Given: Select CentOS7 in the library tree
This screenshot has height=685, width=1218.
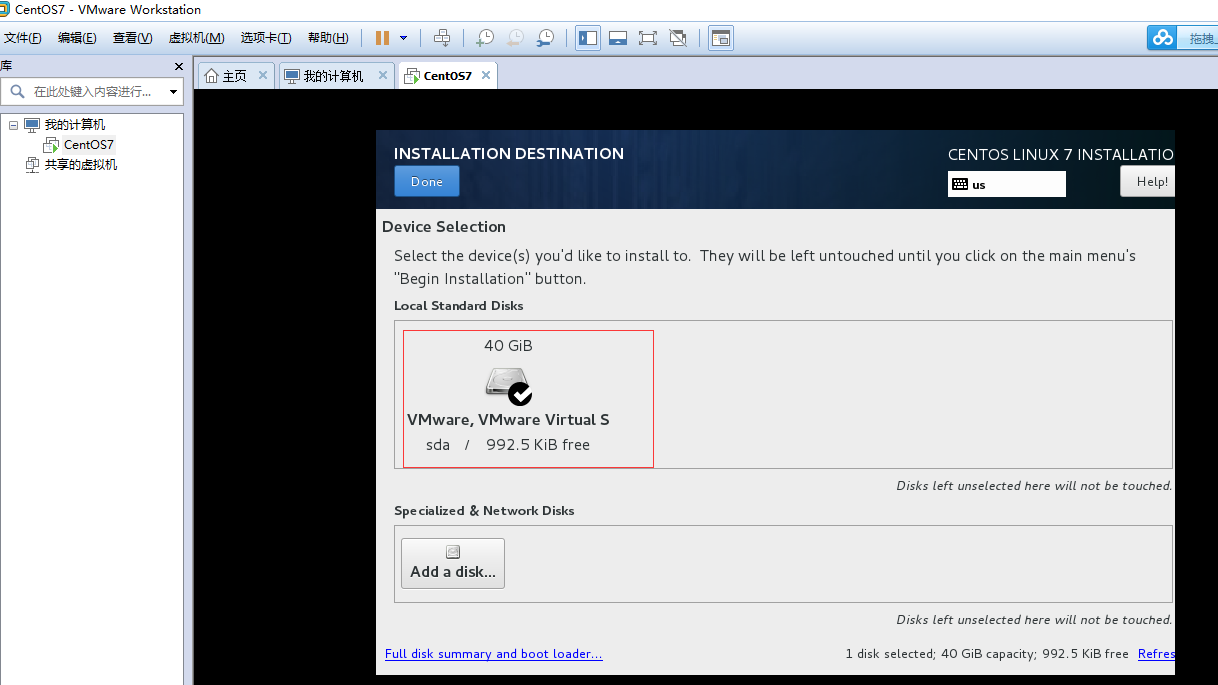Looking at the screenshot, I should (x=88, y=145).
